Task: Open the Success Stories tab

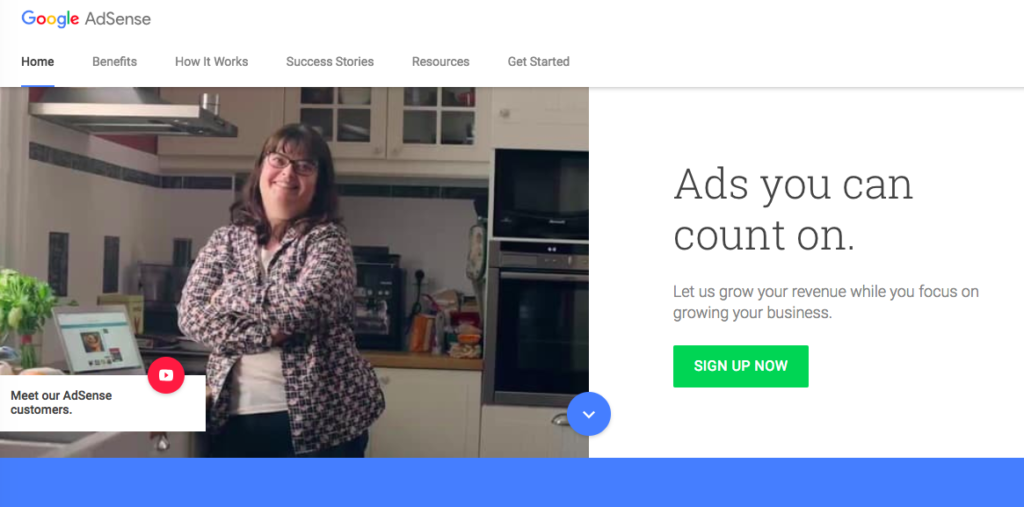Action: [330, 62]
